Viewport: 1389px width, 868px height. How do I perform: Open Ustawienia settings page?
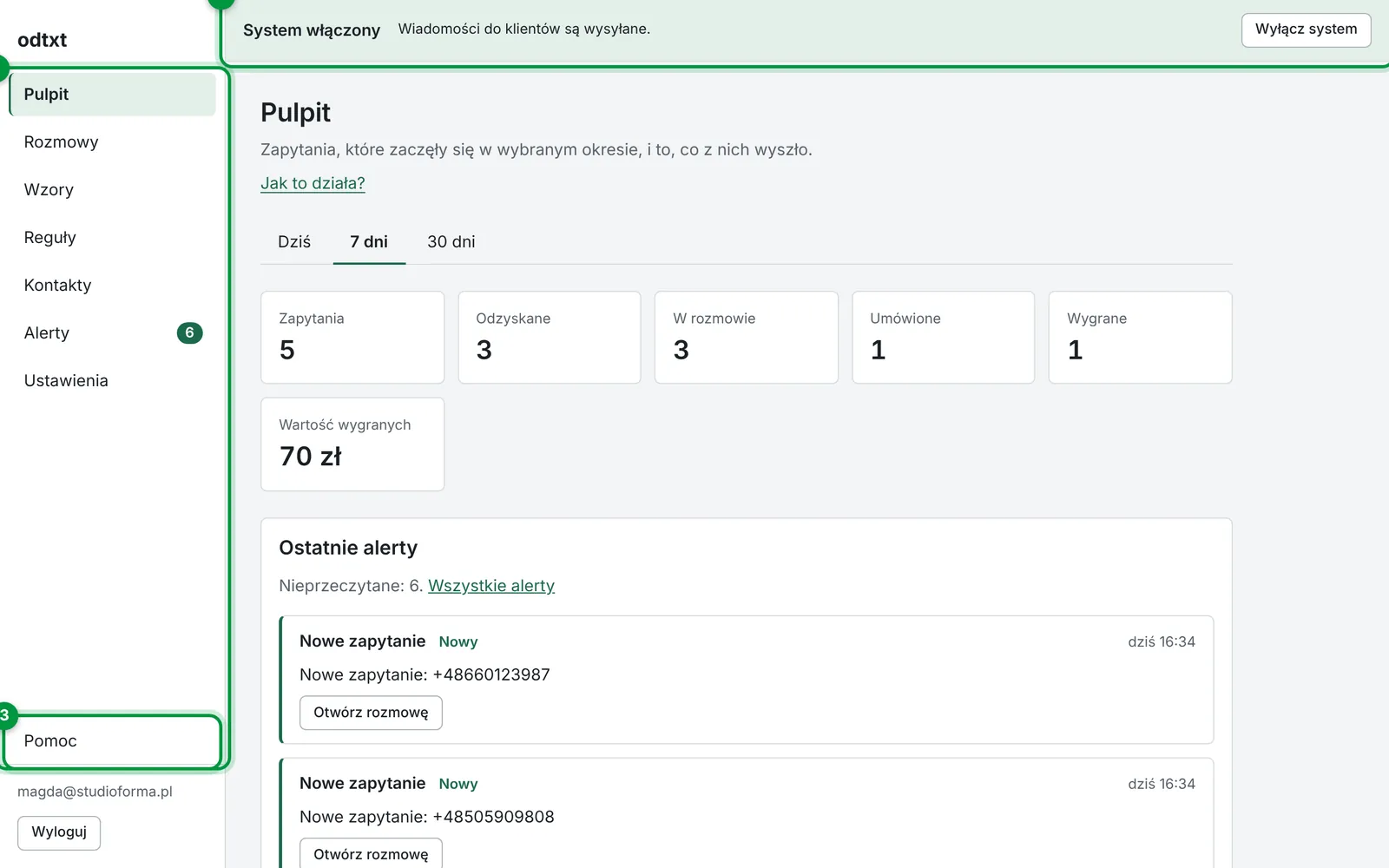112,380
